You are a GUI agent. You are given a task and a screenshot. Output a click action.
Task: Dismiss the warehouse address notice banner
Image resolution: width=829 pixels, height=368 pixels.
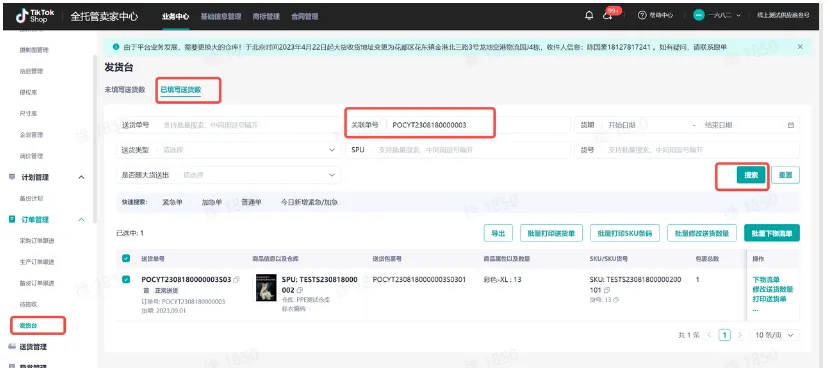(x=800, y=47)
